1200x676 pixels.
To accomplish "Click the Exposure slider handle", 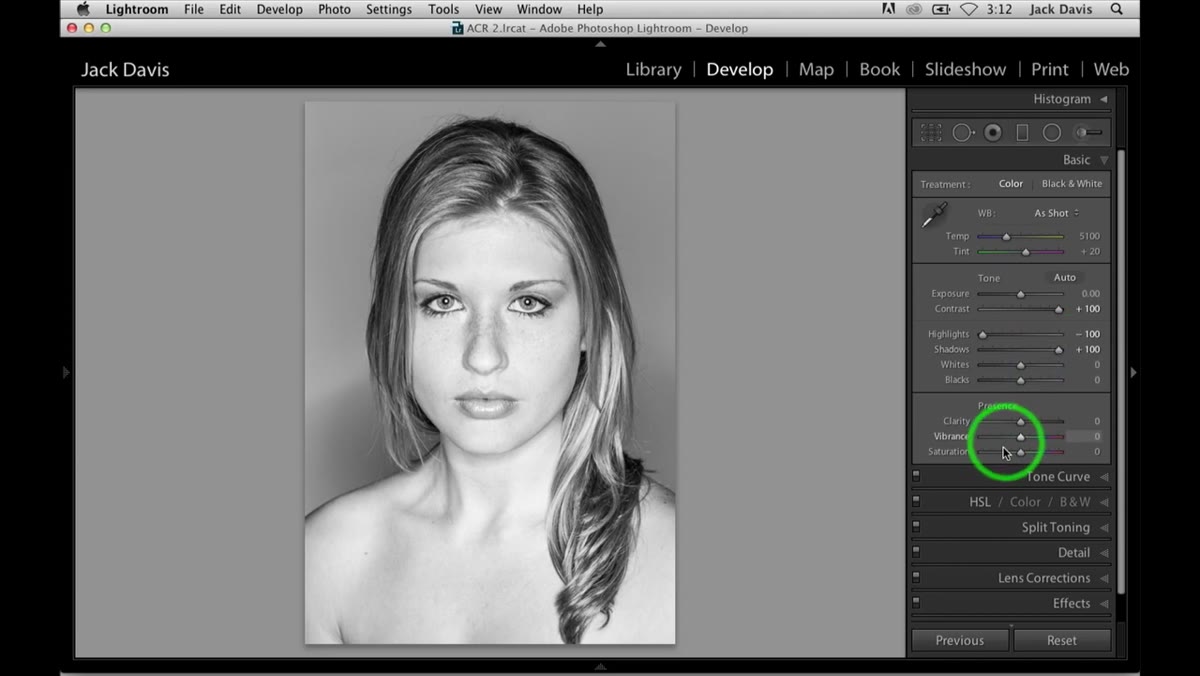I will [x=1021, y=294].
